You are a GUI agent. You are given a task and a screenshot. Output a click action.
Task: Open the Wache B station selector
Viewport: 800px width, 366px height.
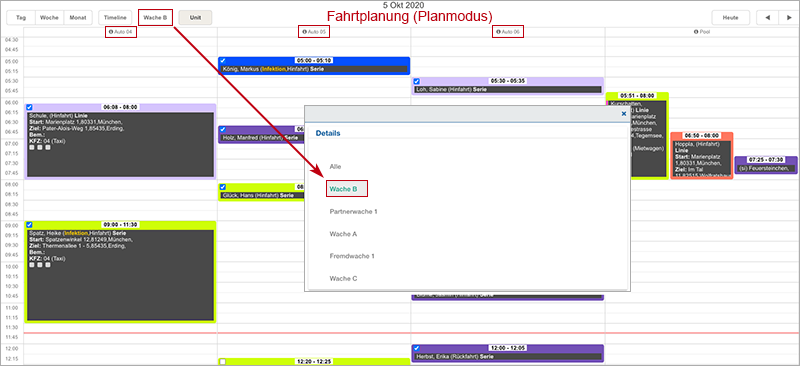(156, 17)
